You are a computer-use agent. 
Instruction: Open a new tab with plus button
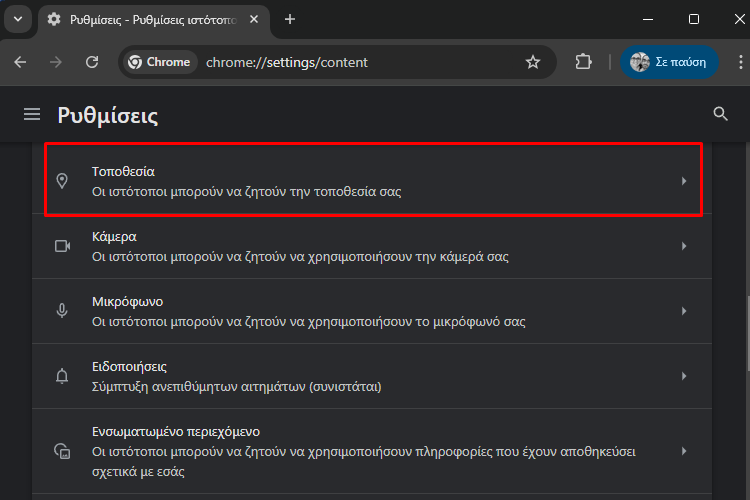coord(290,19)
